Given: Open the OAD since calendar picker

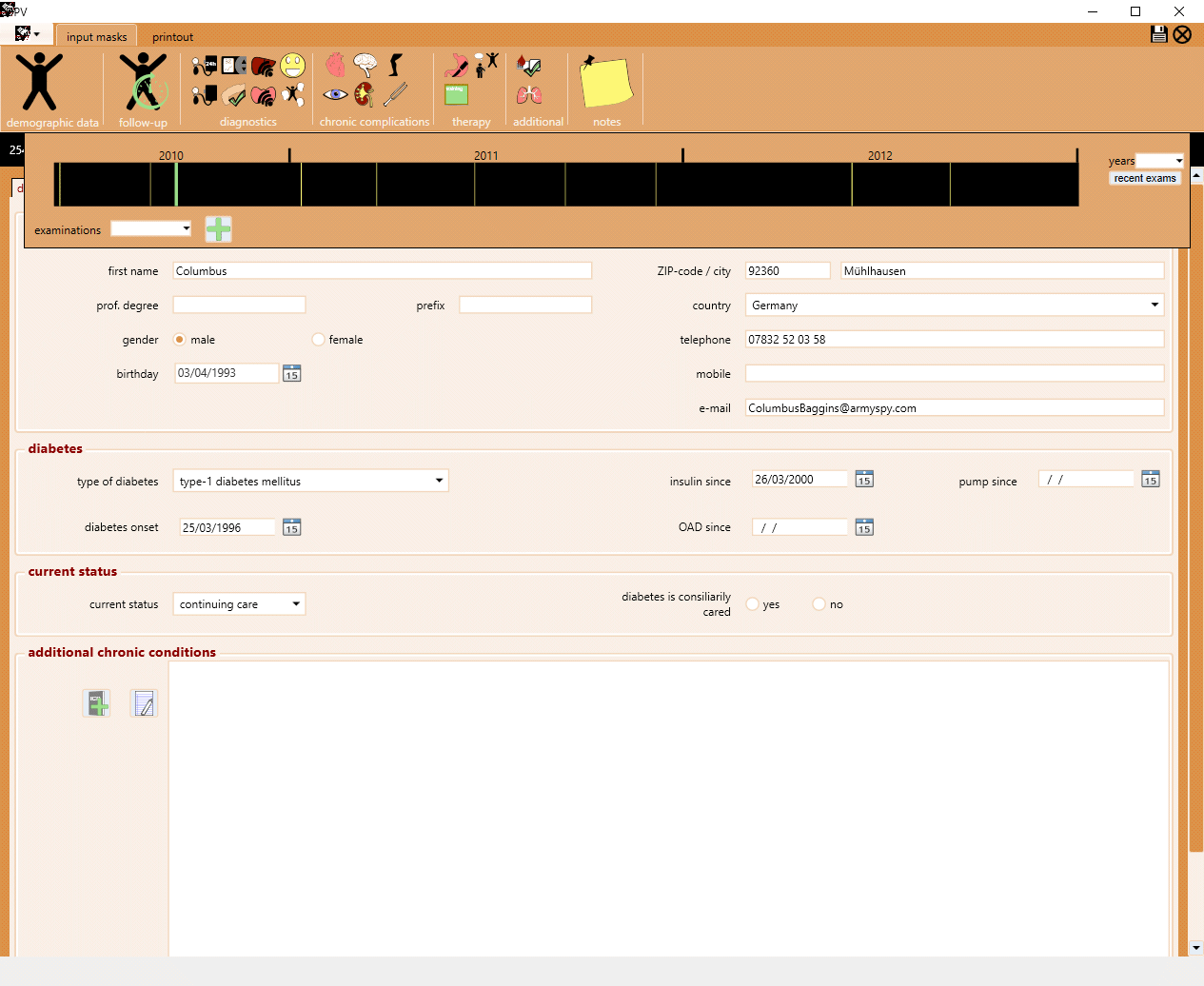Looking at the screenshot, I should pyautogui.click(x=864, y=527).
